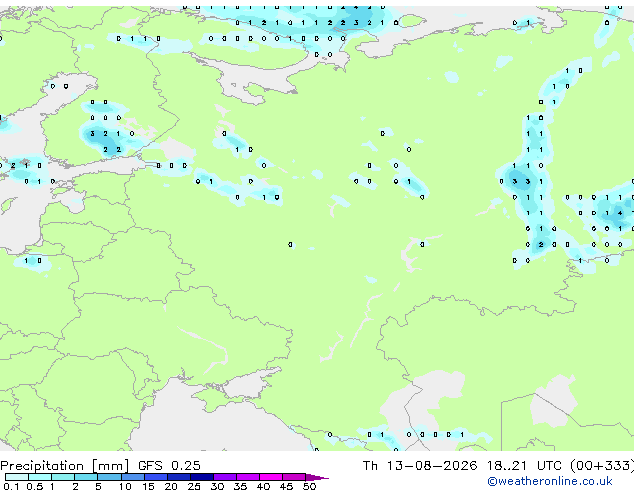The width and height of the screenshot is (634, 490).
Task: Select the 5–10 mm legend color box
Action: click(109, 477)
